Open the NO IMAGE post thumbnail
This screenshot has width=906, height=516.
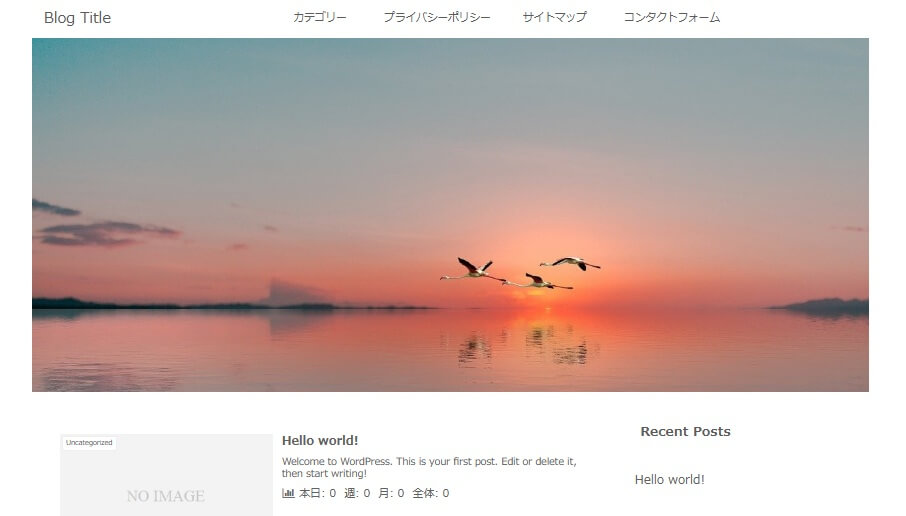166,475
